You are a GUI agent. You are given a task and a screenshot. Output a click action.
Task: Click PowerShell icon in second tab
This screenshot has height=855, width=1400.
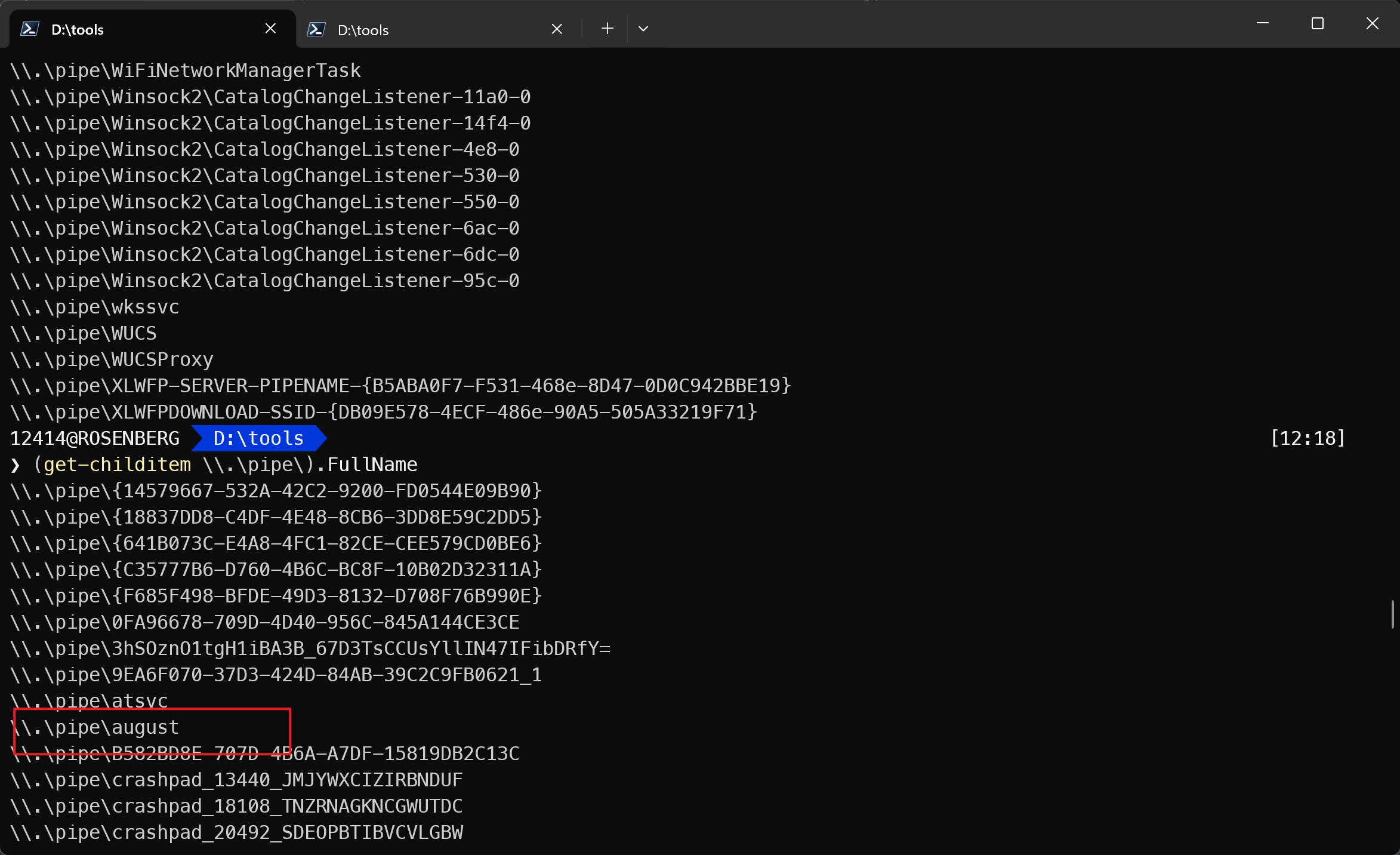point(316,29)
